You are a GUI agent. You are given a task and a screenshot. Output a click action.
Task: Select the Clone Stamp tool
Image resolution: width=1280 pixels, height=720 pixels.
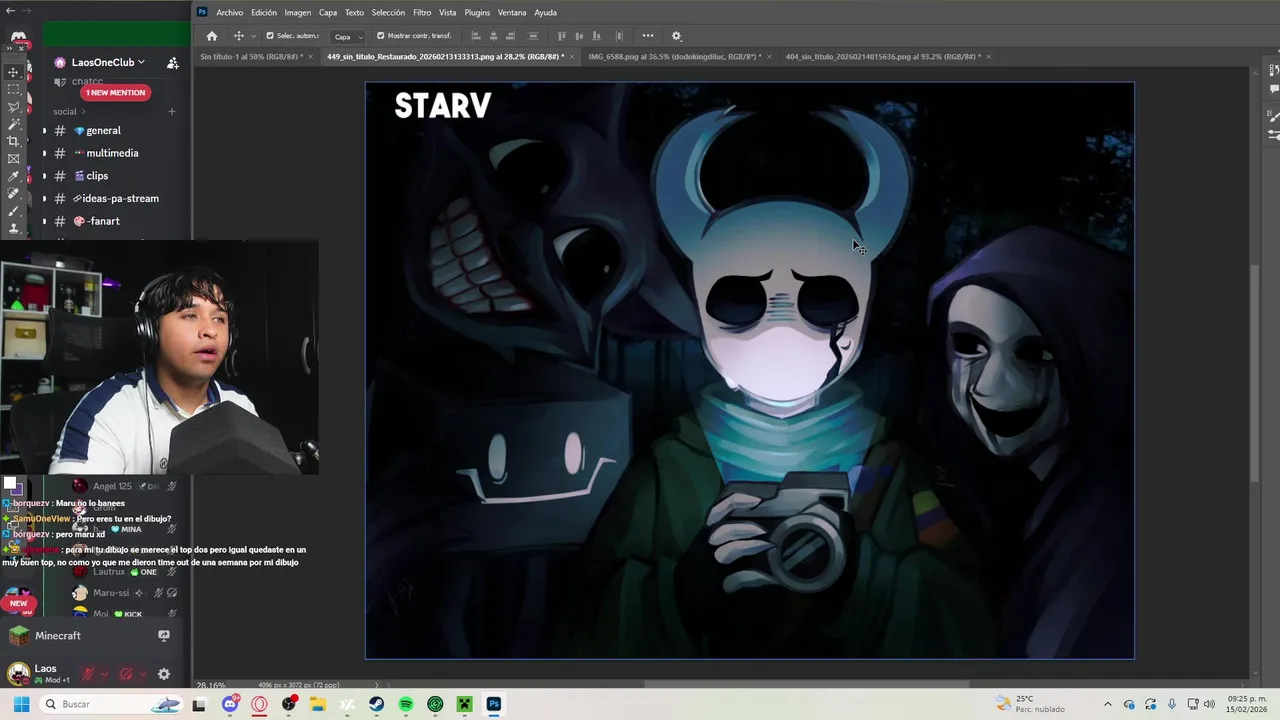point(13,228)
